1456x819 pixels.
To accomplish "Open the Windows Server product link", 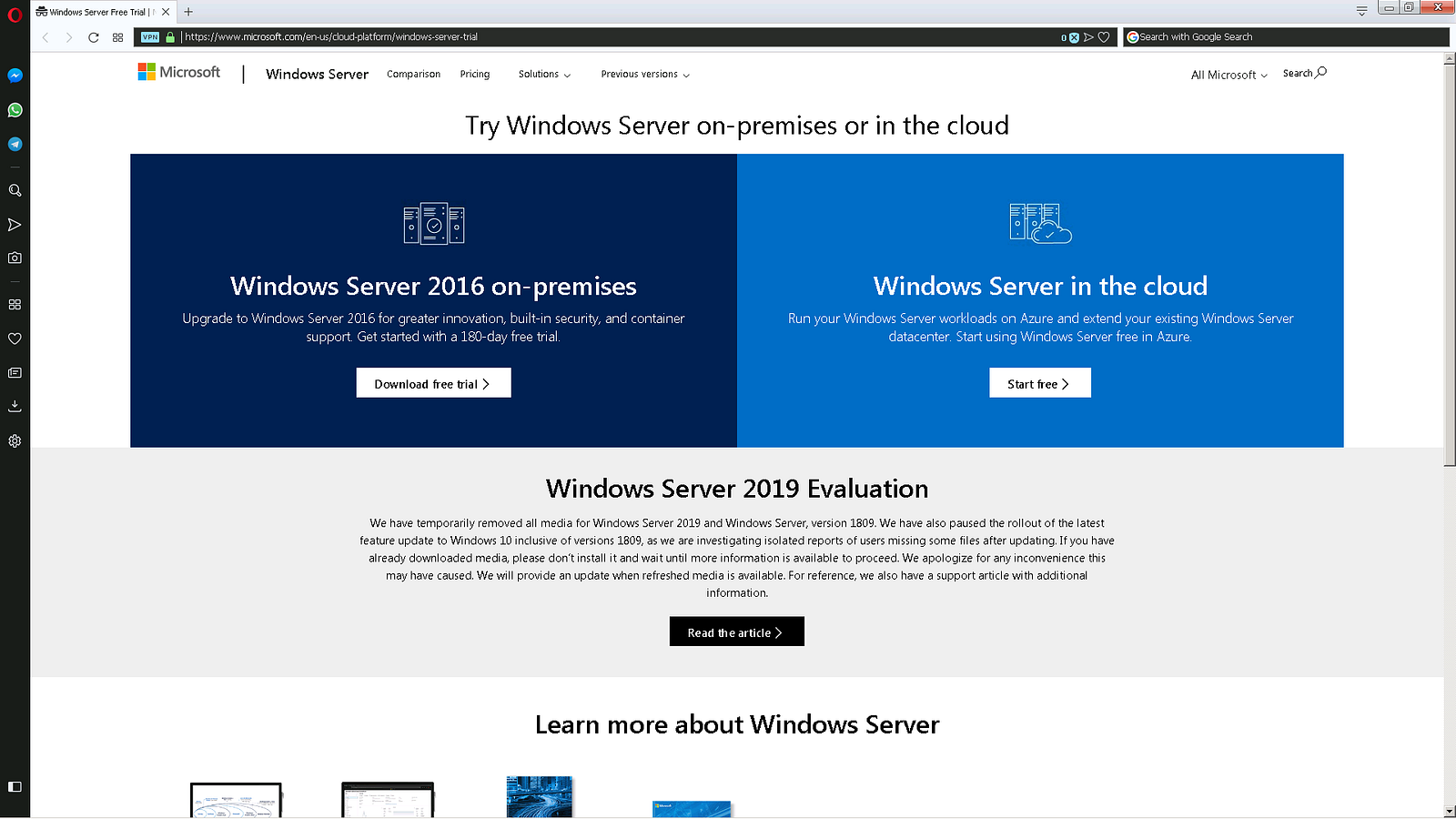I will pyautogui.click(x=317, y=75).
